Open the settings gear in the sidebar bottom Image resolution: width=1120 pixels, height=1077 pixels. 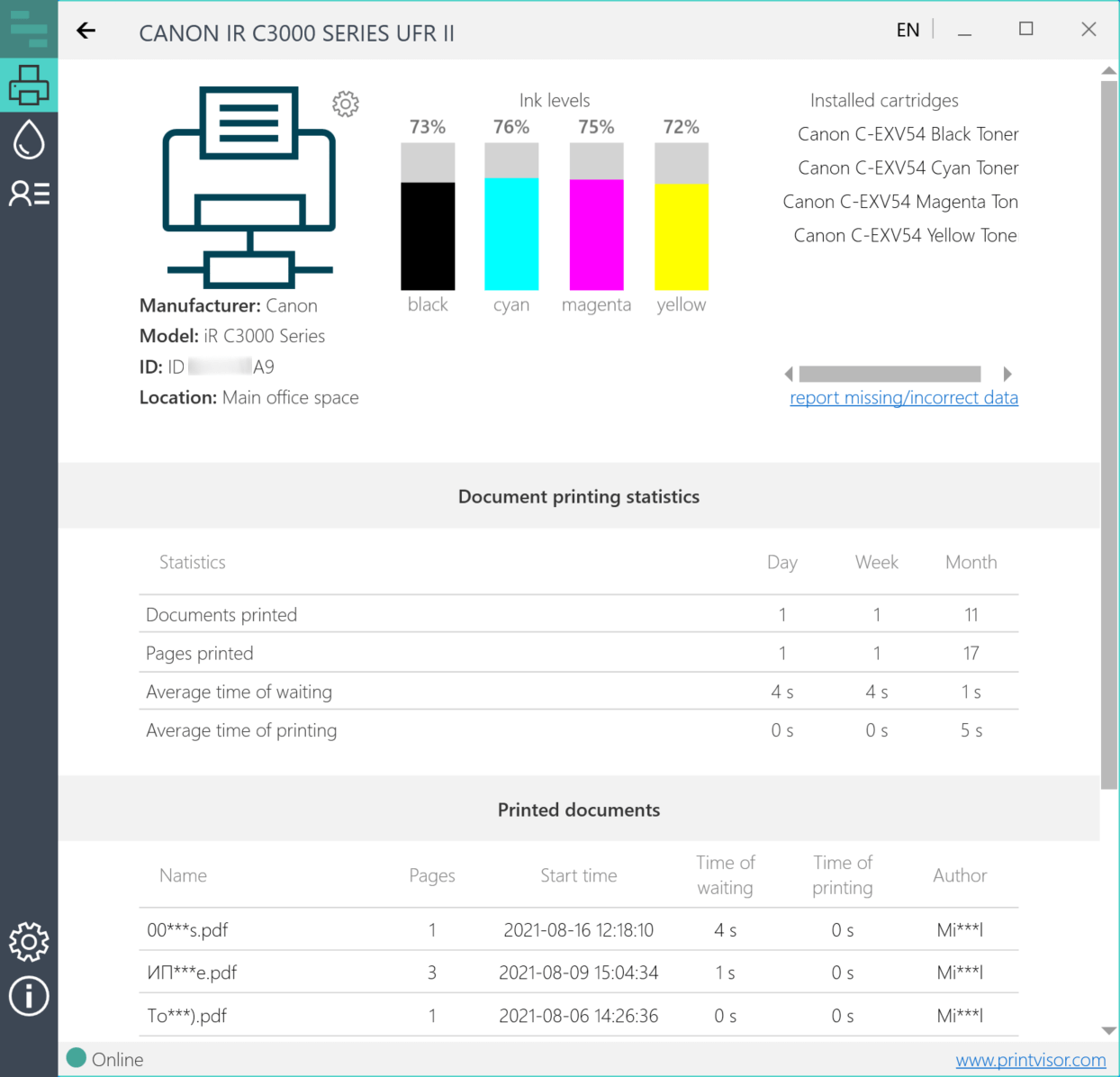pyautogui.click(x=29, y=942)
